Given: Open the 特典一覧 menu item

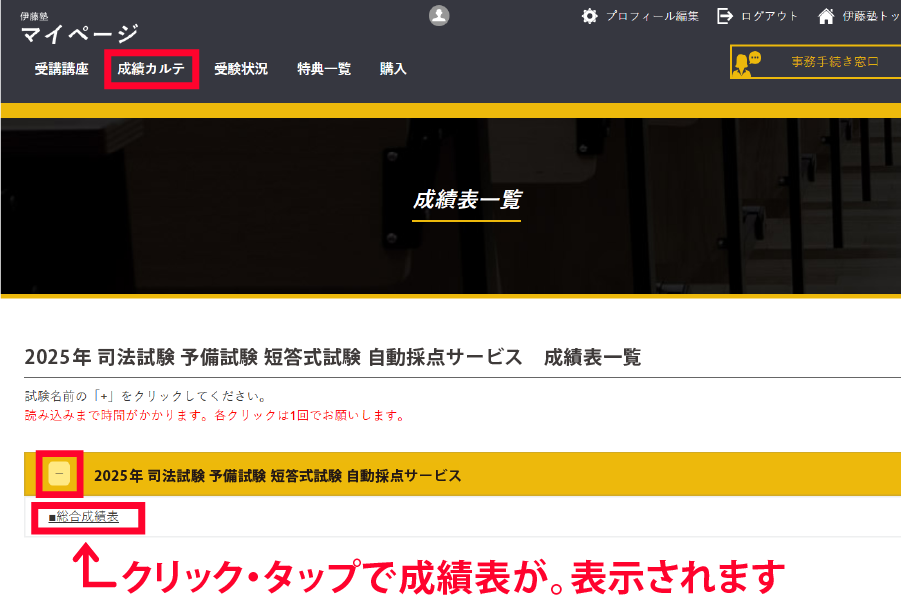Looking at the screenshot, I should (x=324, y=69).
